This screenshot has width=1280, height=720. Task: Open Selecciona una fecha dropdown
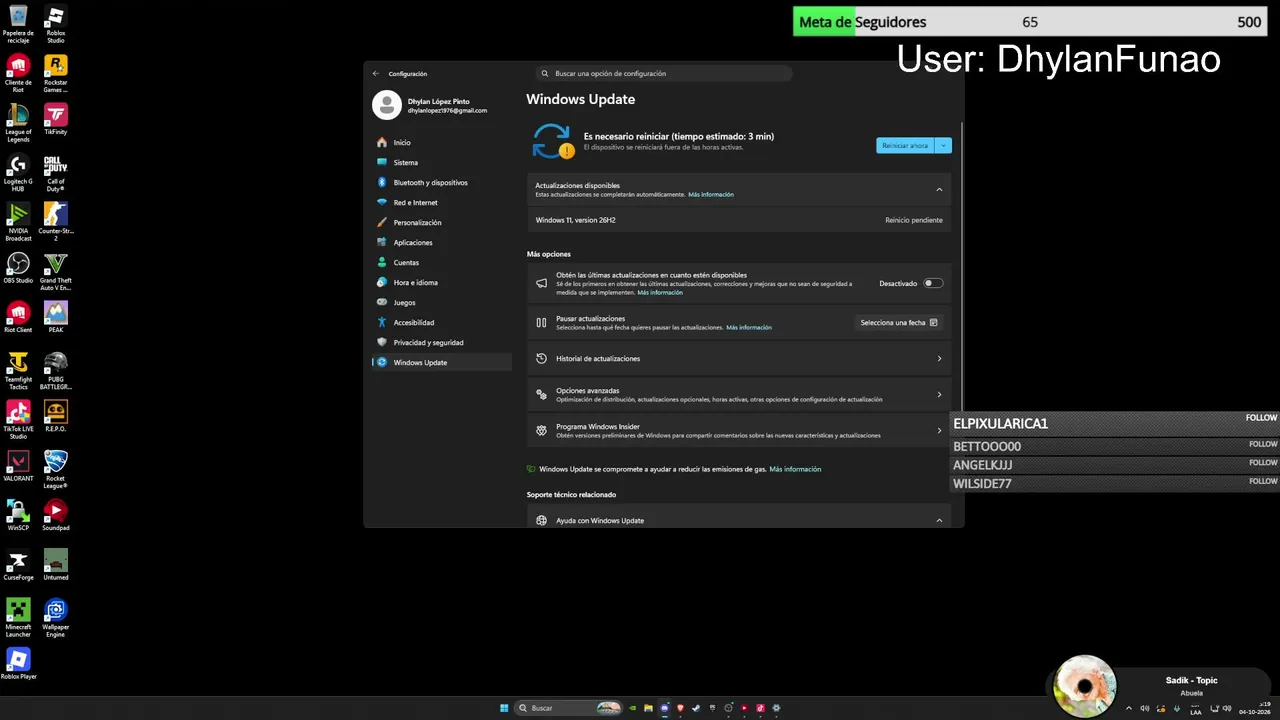point(899,323)
